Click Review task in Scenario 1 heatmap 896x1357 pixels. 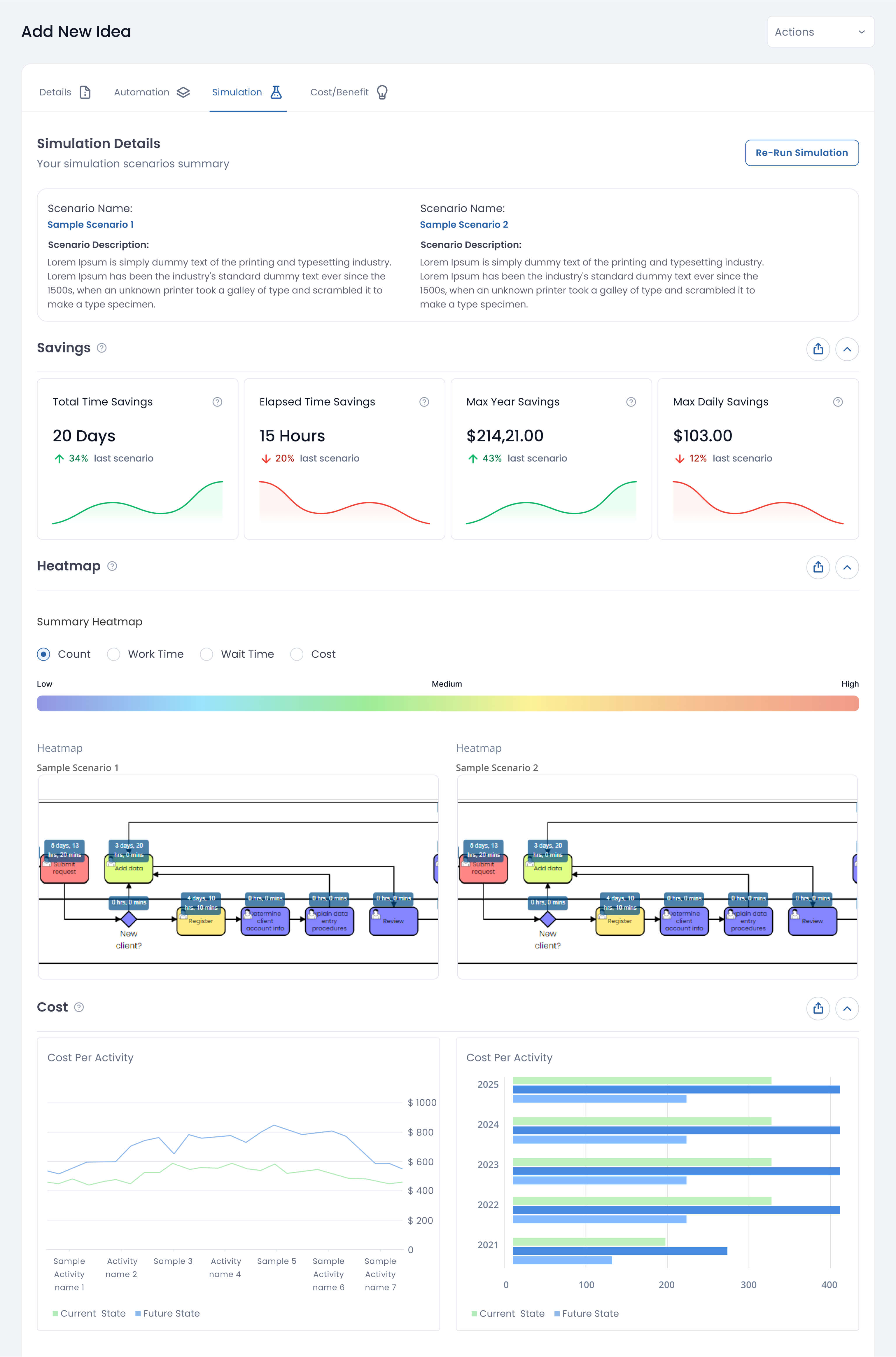394,921
